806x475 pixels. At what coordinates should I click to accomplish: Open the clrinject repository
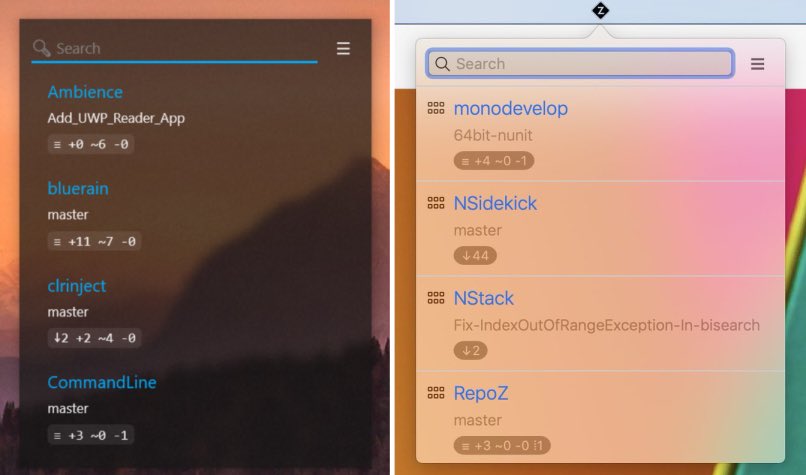(x=77, y=286)
